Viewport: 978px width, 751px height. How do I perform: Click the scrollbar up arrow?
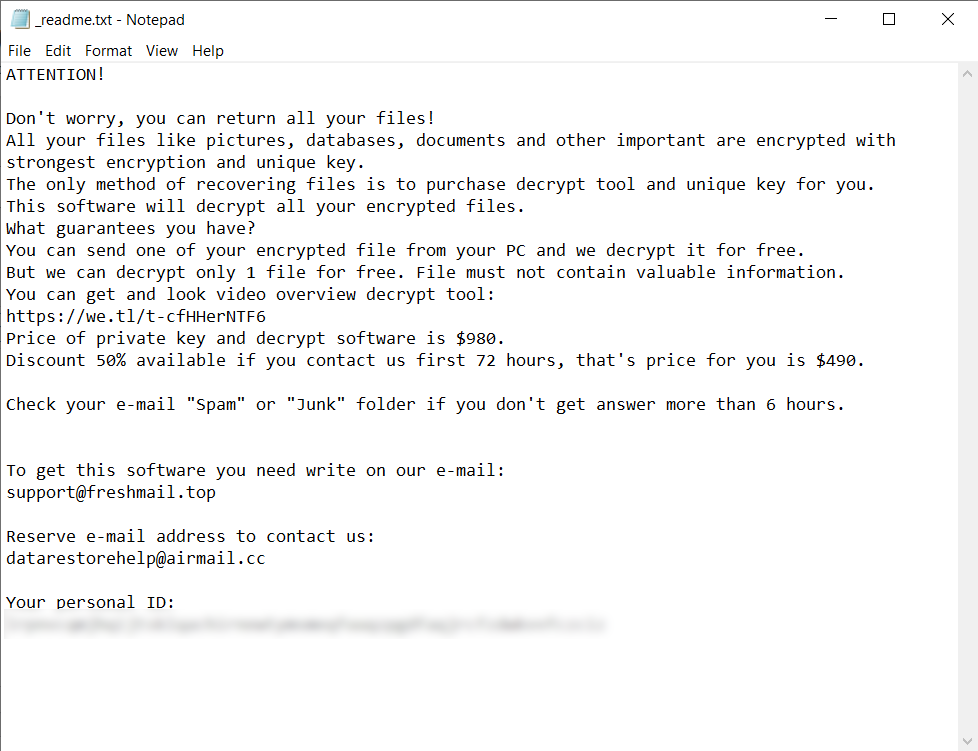tap(968, 73)
